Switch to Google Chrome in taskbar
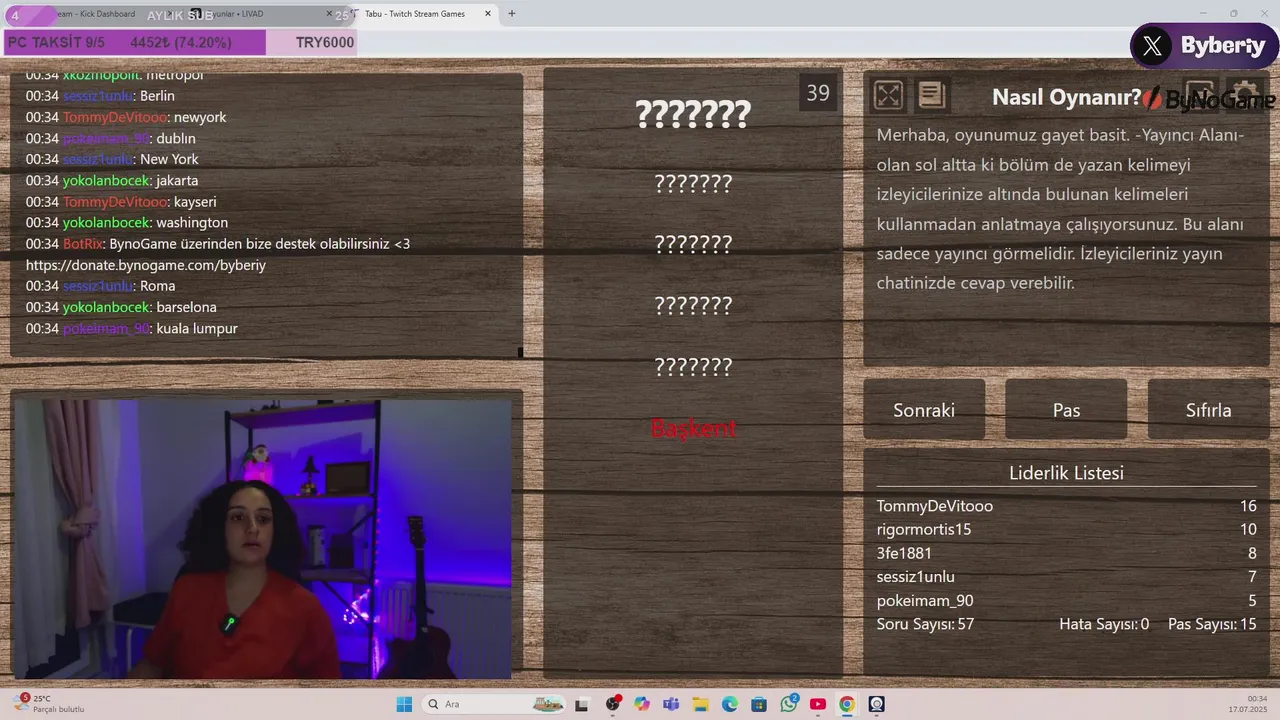This screenshot has width=1280, height=720. 847,704
